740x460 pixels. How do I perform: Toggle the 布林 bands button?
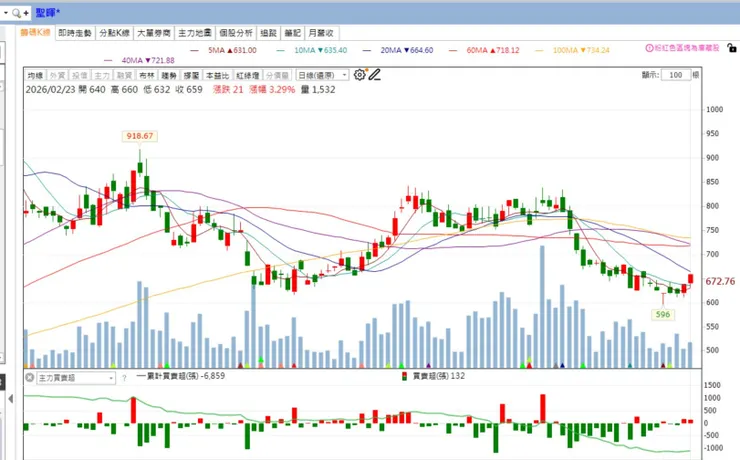coord(147,75)
